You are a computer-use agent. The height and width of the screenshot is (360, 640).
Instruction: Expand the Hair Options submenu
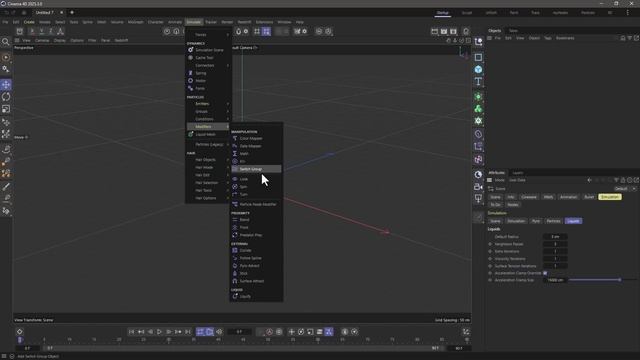[208, 198]
